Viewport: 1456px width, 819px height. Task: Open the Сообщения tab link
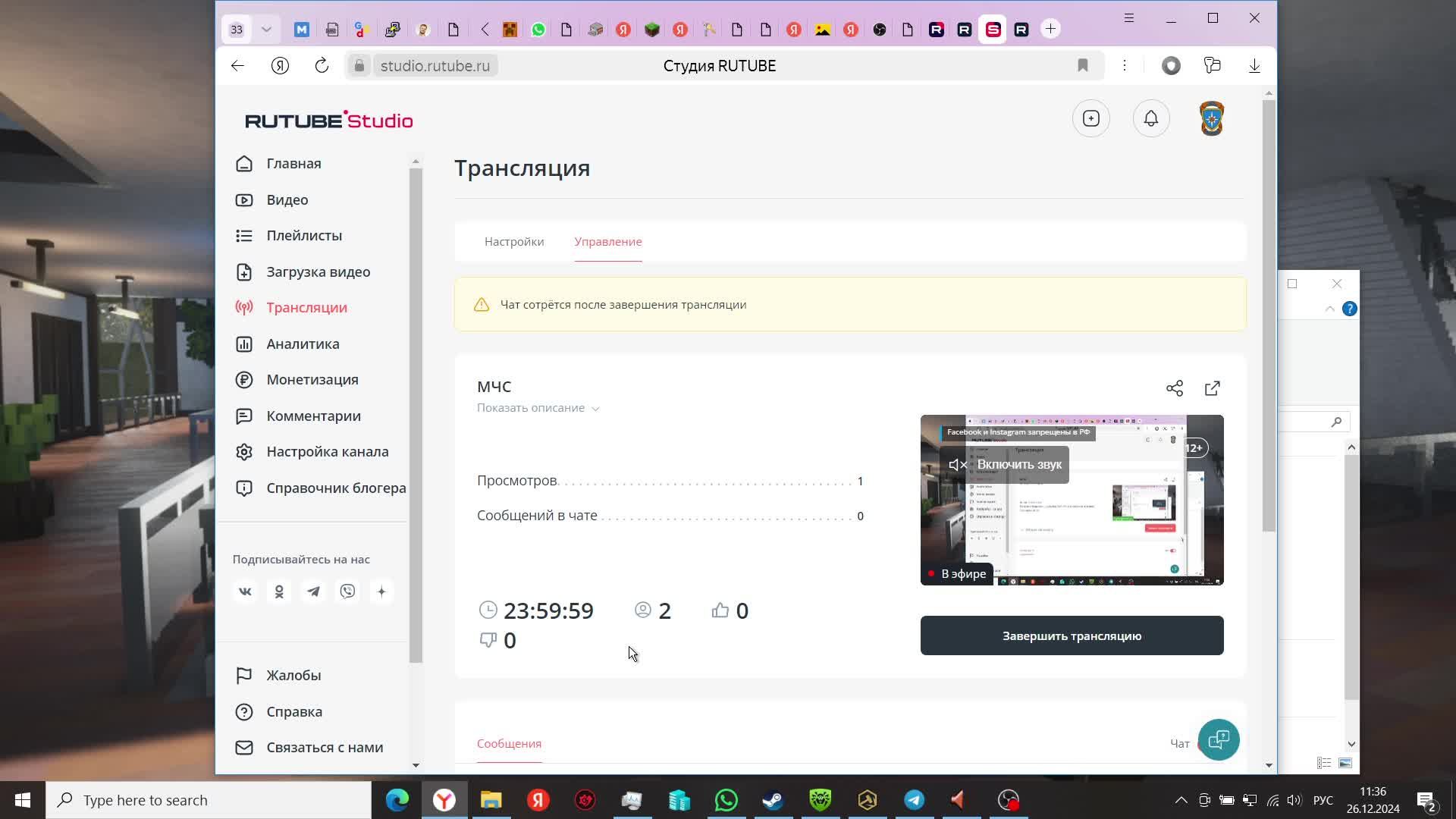point(508,743)
